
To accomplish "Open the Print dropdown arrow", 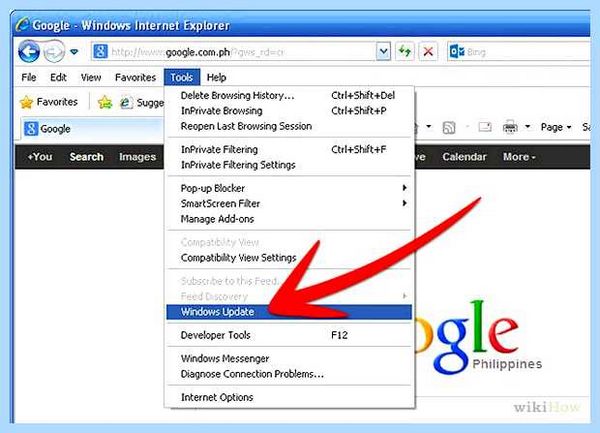I will 528,127.
